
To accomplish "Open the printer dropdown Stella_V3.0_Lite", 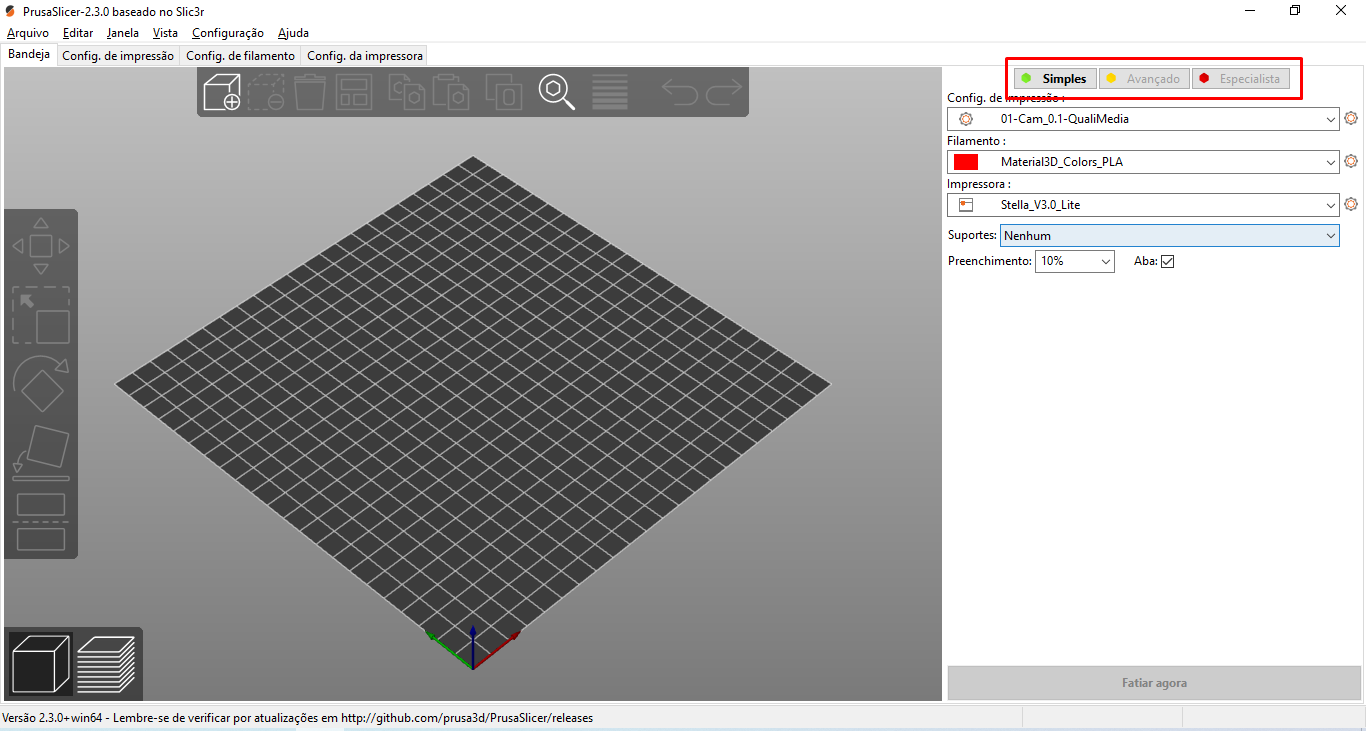I will point(1143,205).
